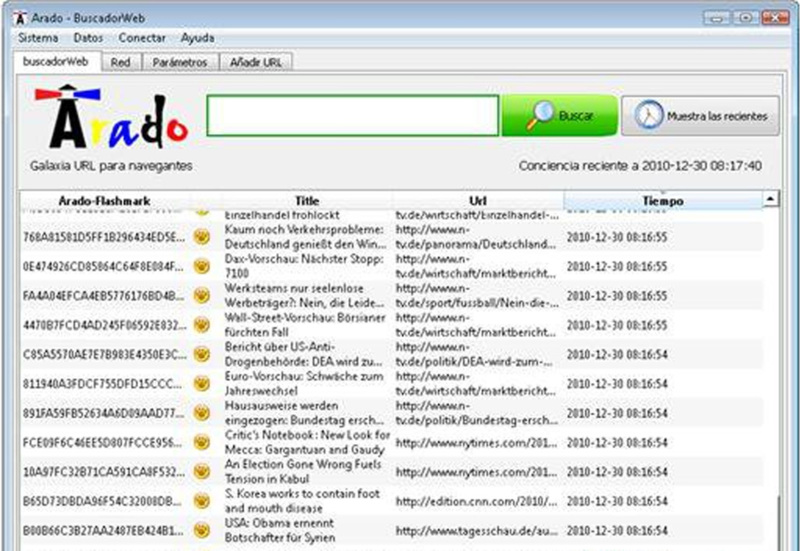Screen dimensions: 800x551
Task: Close the Arado window
Action: (x=775, y=18)
